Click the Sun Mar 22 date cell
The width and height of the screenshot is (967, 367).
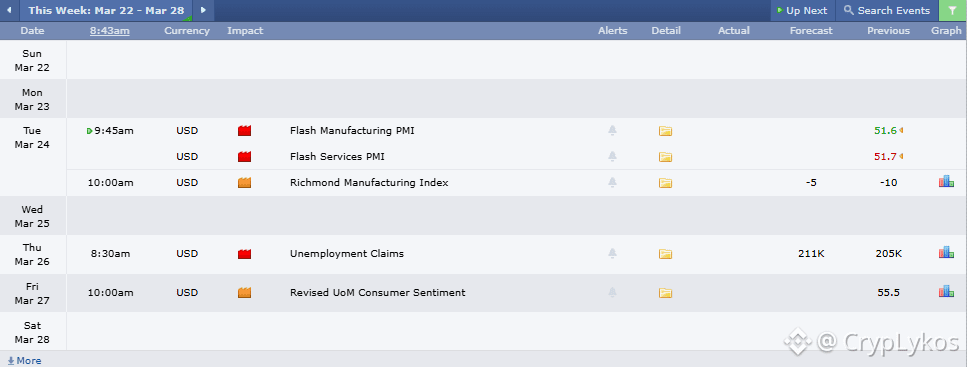(32, 60)
